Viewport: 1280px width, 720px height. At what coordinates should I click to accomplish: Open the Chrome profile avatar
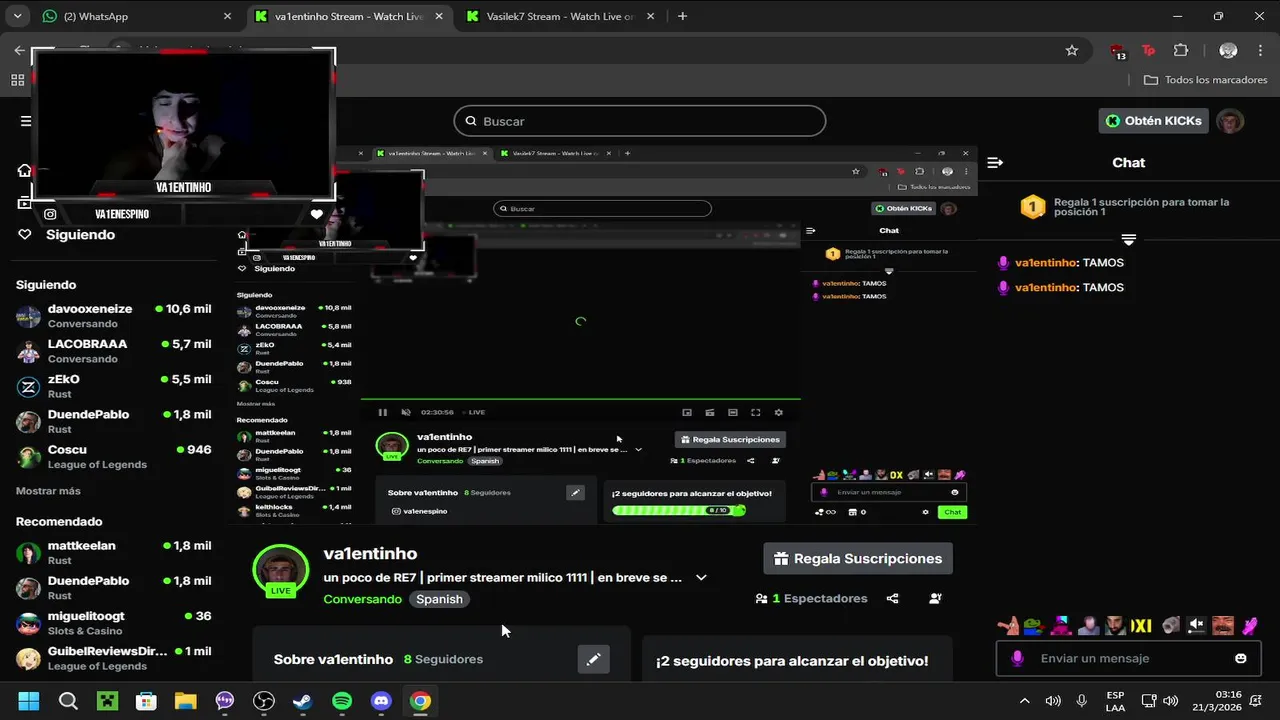click(1229, 50)
